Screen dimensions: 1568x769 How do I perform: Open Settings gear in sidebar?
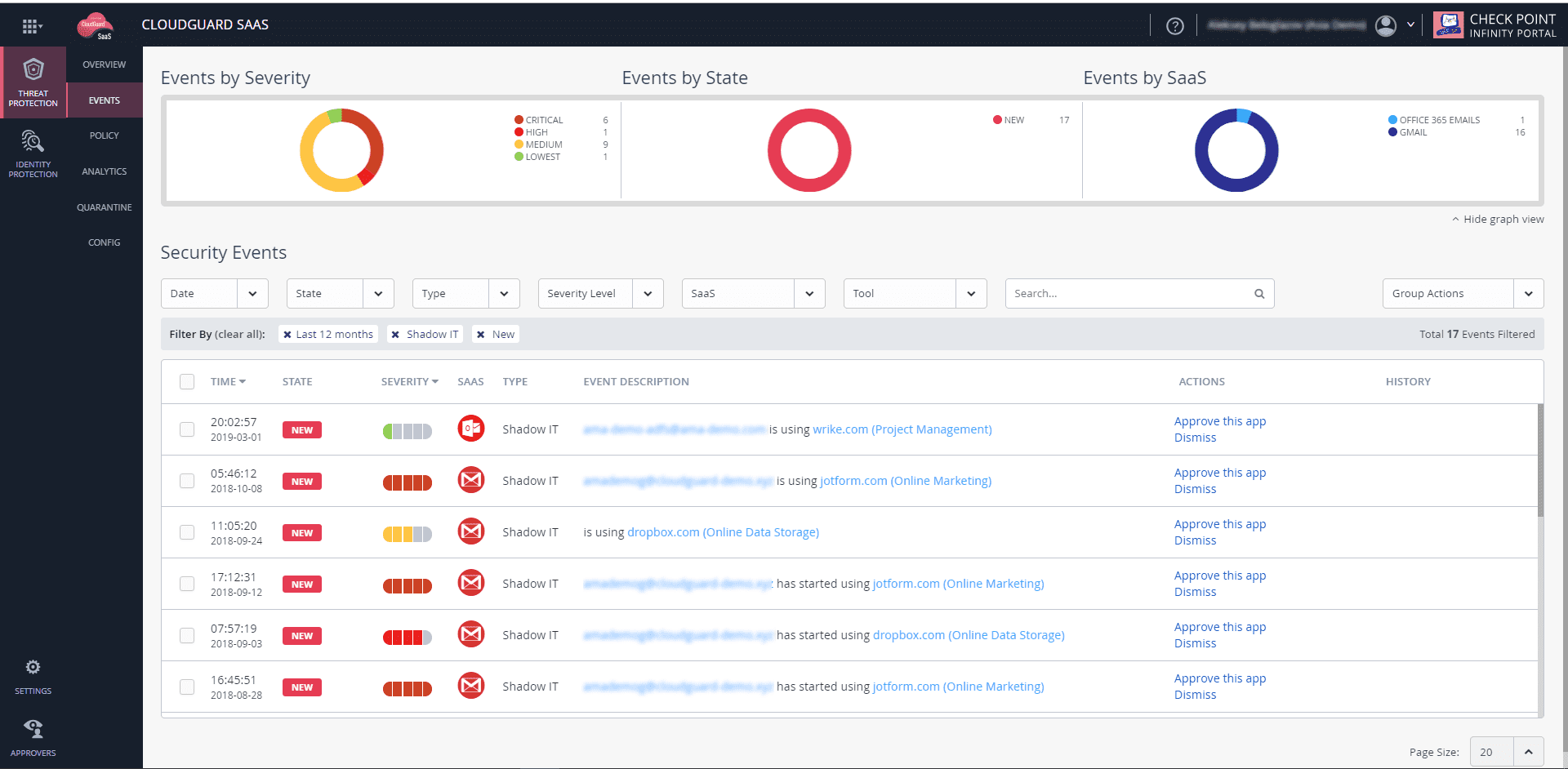click(x=33, y=668)
